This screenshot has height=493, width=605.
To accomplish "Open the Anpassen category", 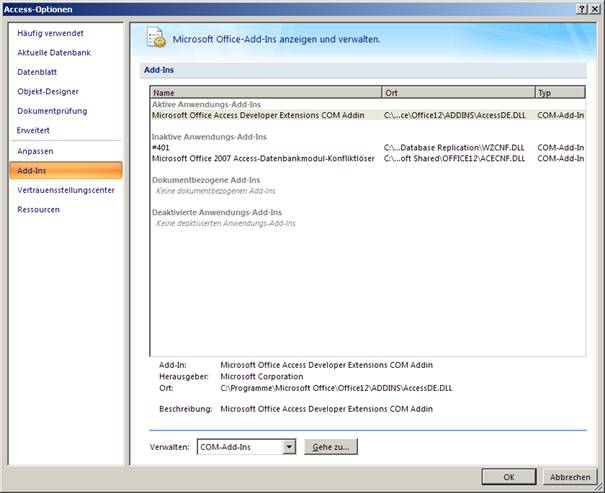I will (x=35, y=151).
